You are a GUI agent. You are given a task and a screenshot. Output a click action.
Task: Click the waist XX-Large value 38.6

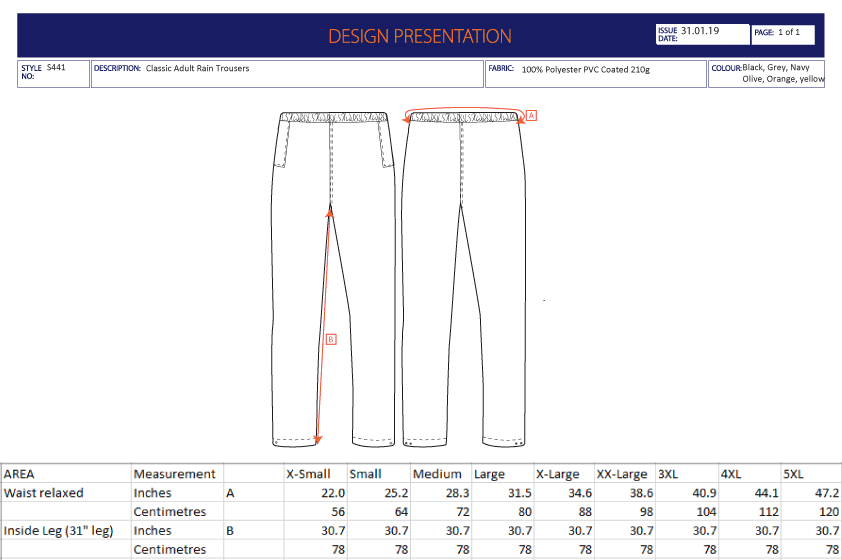(641, 493)
